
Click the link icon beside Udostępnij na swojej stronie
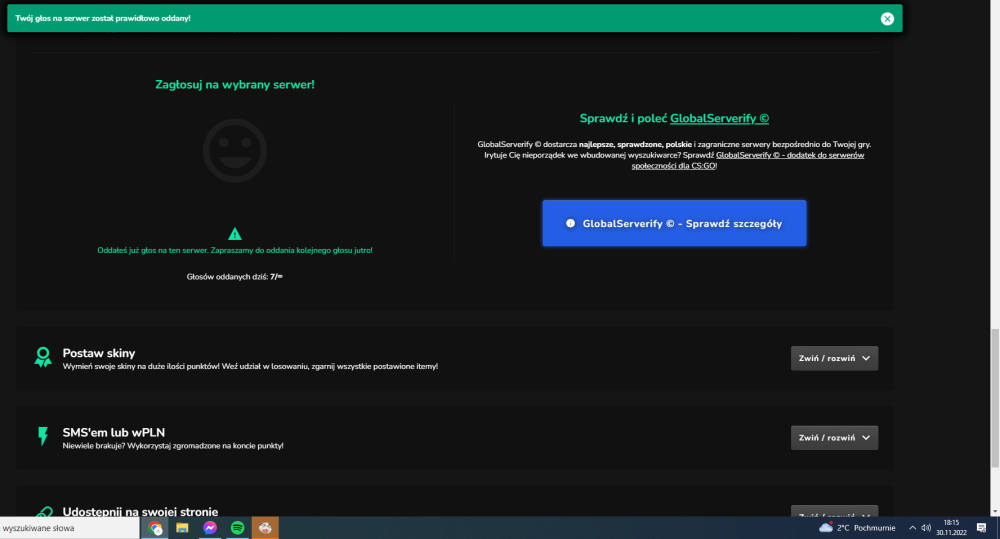(x=44, y=512)
